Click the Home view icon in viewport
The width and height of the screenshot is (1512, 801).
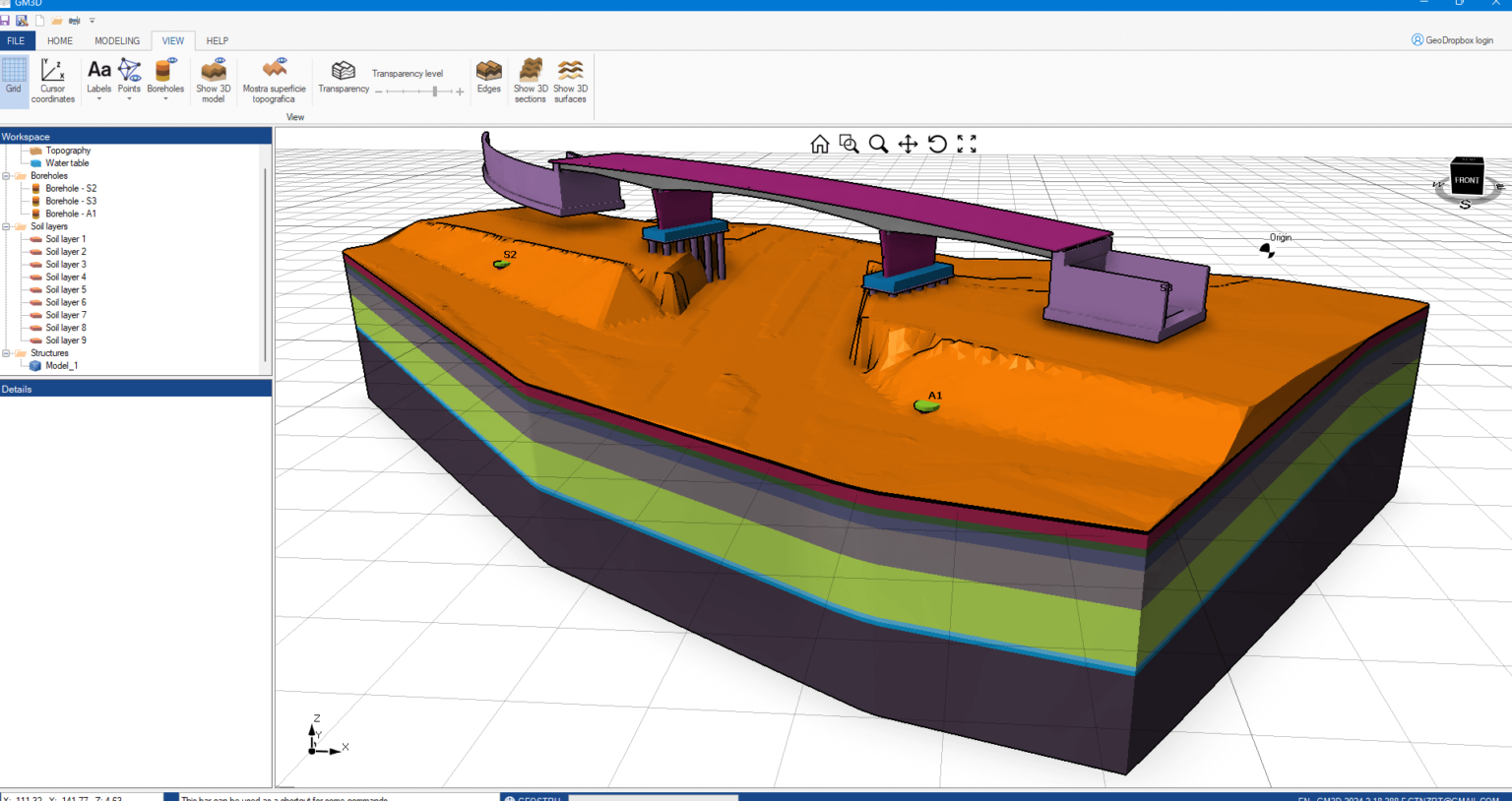tap(819, 145)
